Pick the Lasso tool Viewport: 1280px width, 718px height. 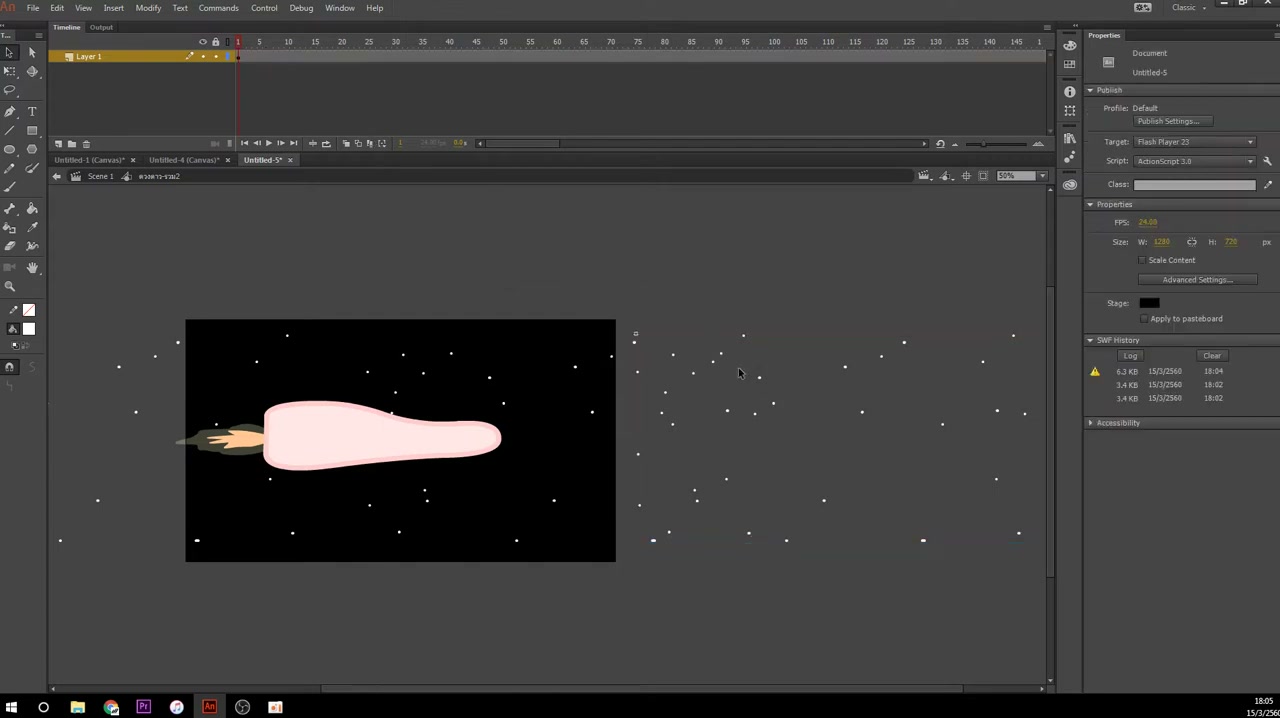click(x=10, y=91)
